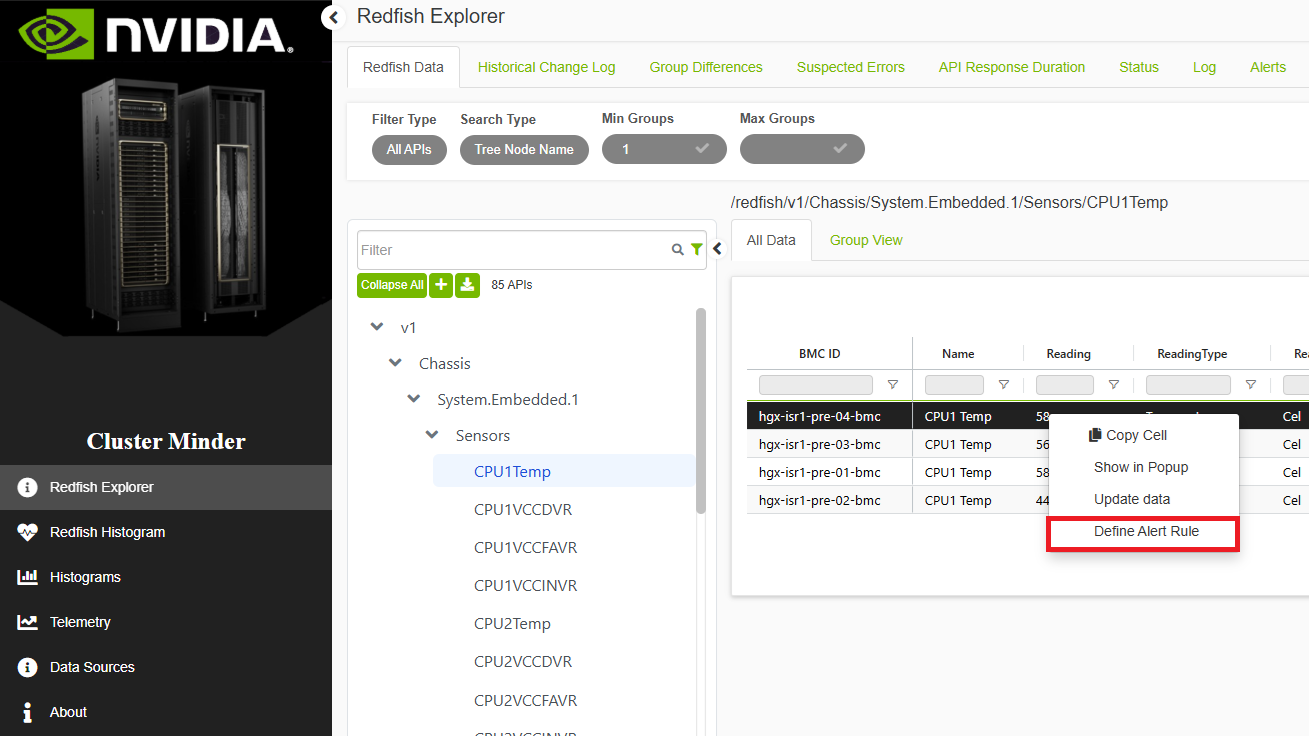Click the About info icon
The height and width of the screenshot is (736, 1311).
click(27, 712)
